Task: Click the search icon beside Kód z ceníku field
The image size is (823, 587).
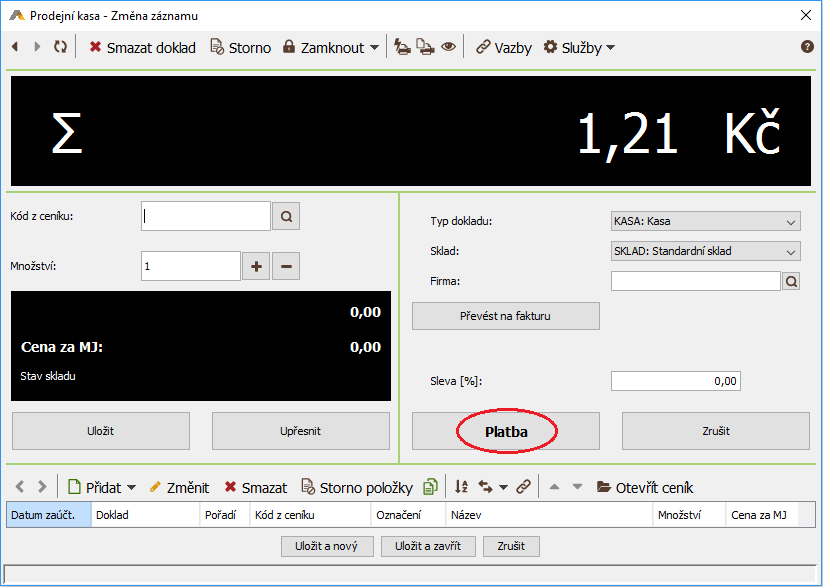Action: coord(286,216)
